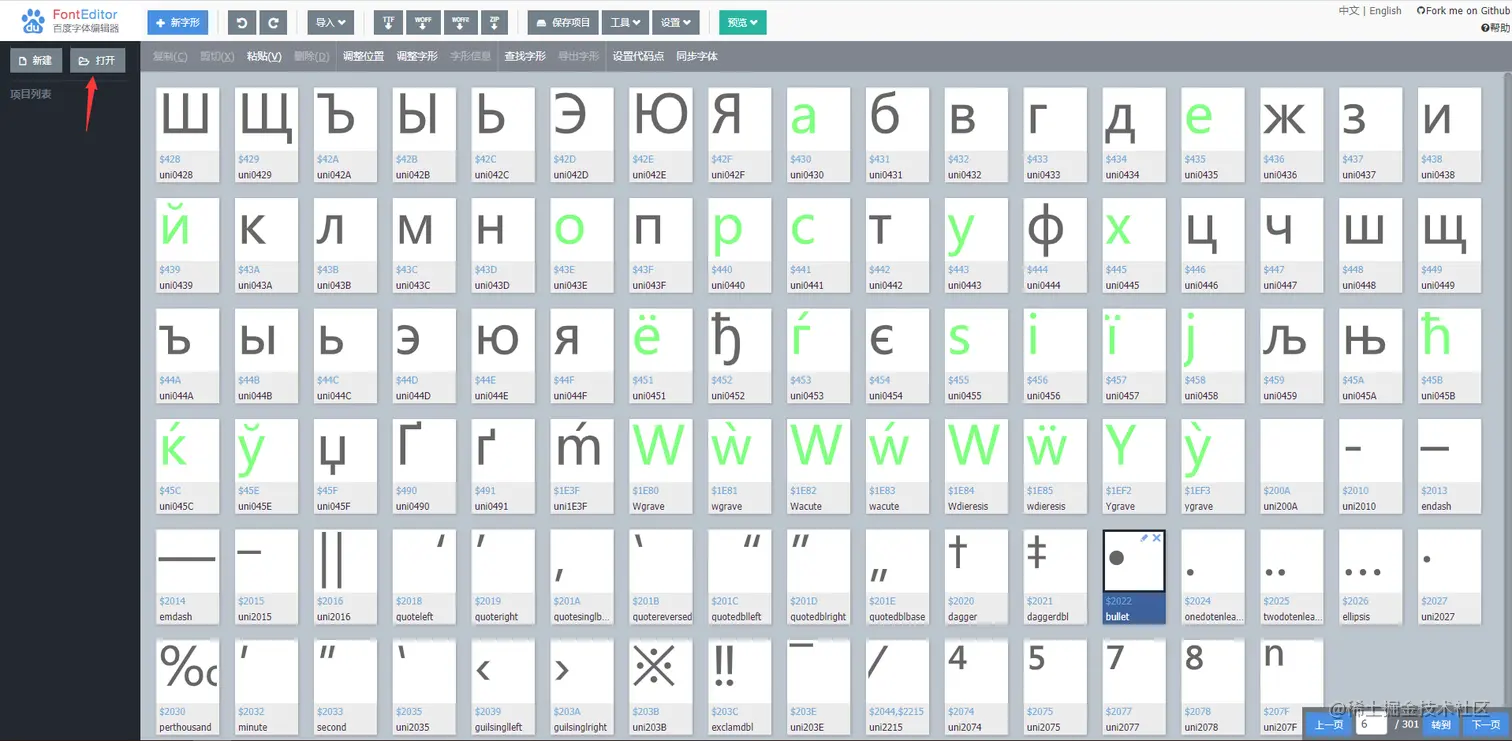Open the 导入 import dropdown
This screenshot has width=1512, height=741.
tap(330, 22)
